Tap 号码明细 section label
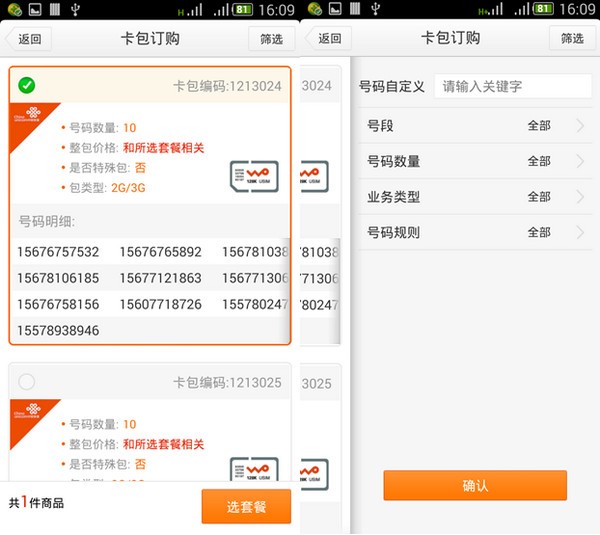This screenshot has height=535, width=600. click(x=47, y=221)
